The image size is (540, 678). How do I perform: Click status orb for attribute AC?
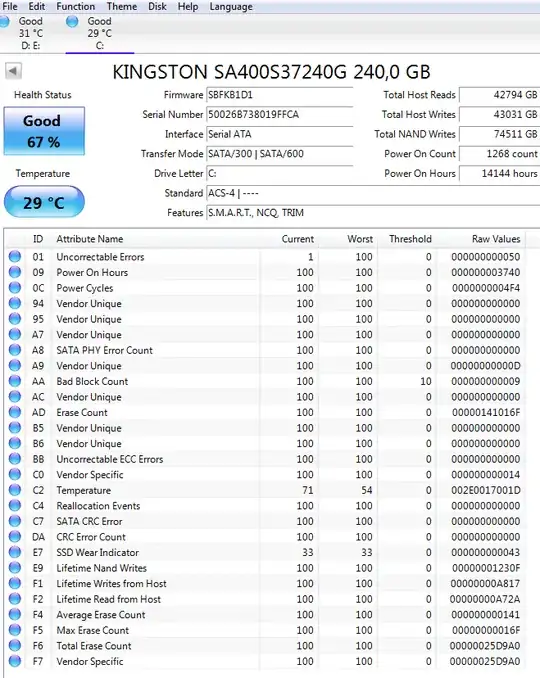[x=15, y=397]
